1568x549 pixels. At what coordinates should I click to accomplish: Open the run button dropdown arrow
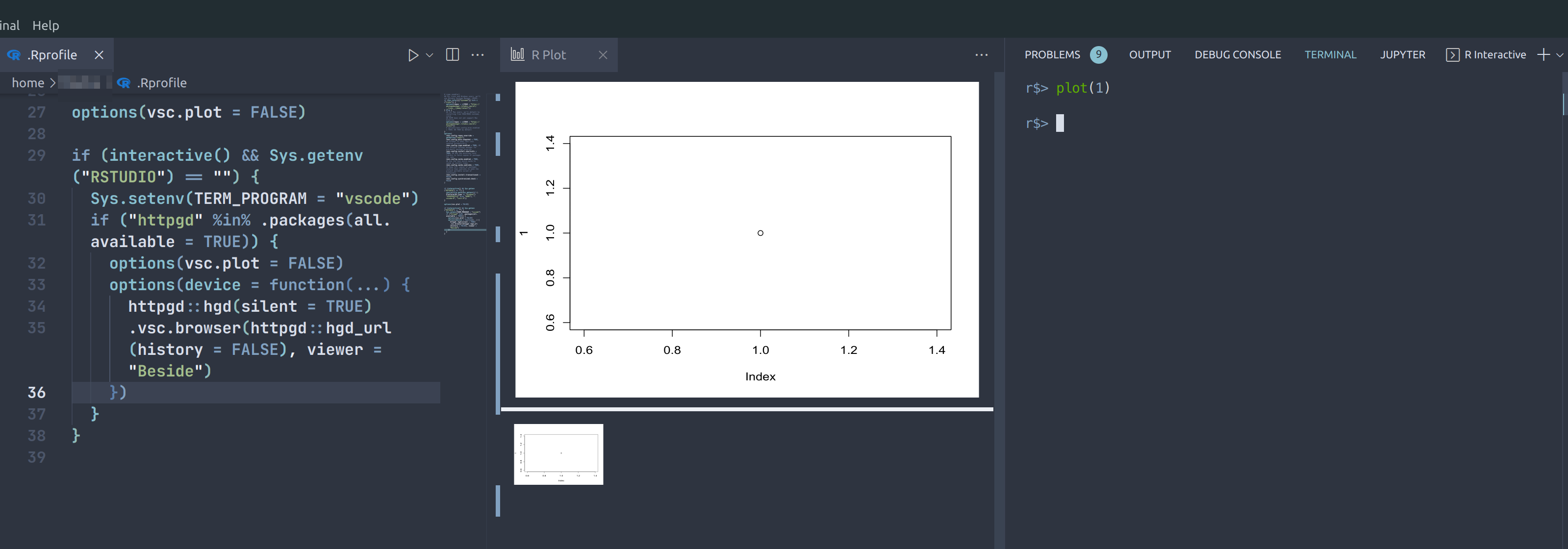[x=430, y=55]
